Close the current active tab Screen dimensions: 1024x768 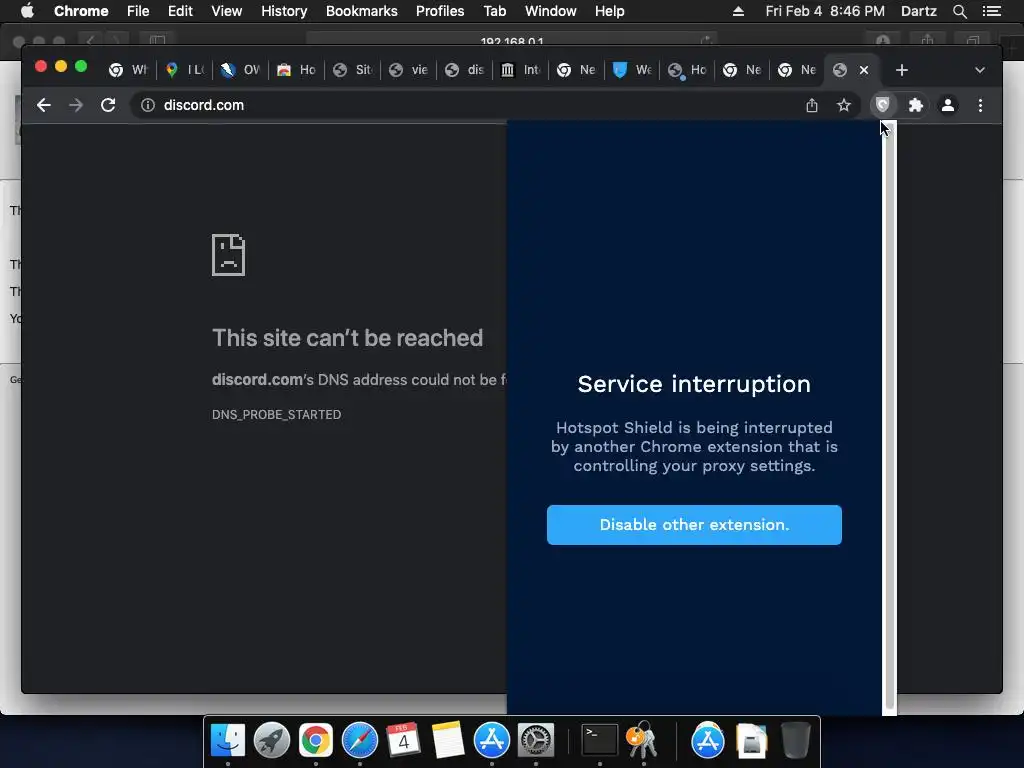pyautogui.click(x=864, y=70)
